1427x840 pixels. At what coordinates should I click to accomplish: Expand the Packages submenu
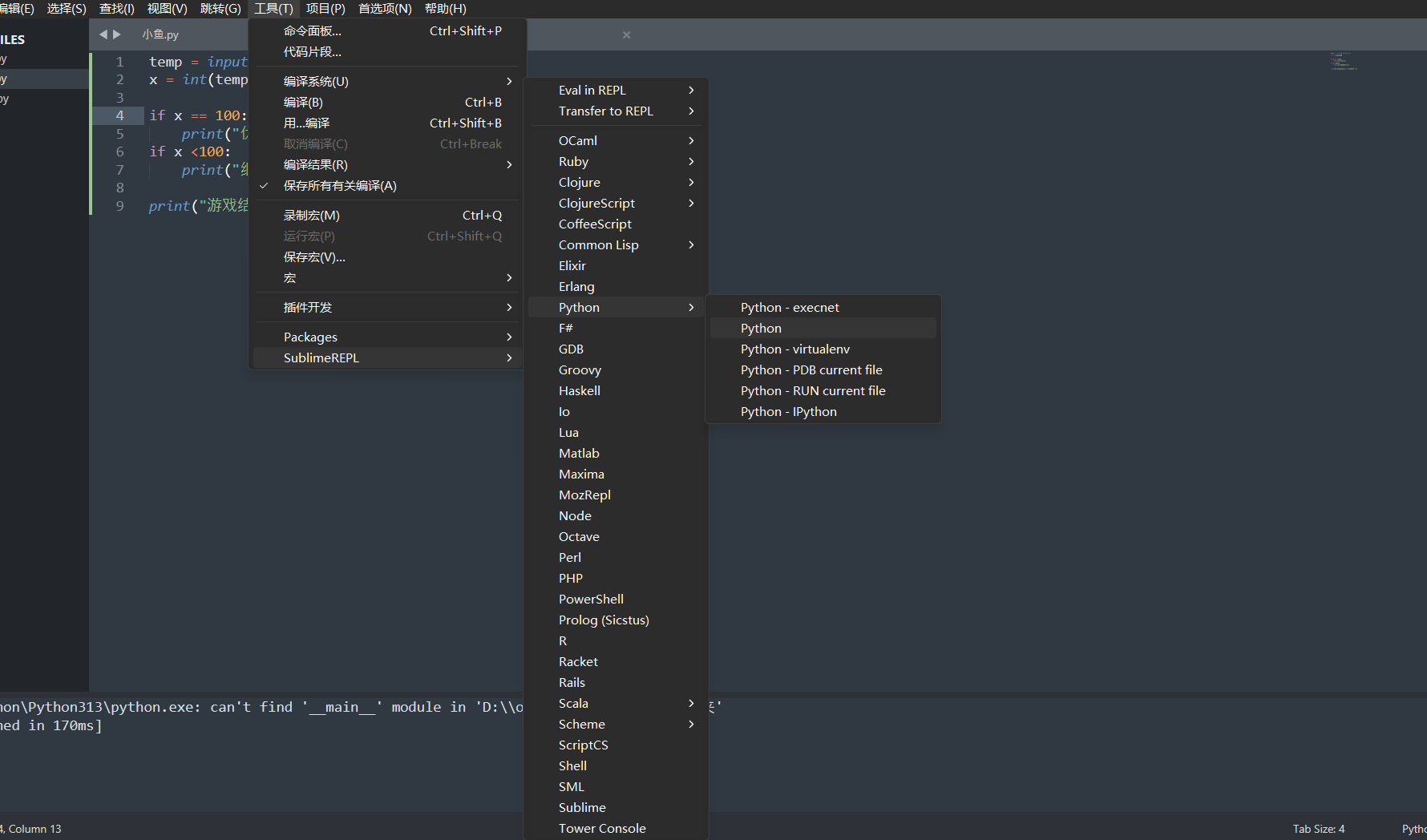(x=386, y=337)
